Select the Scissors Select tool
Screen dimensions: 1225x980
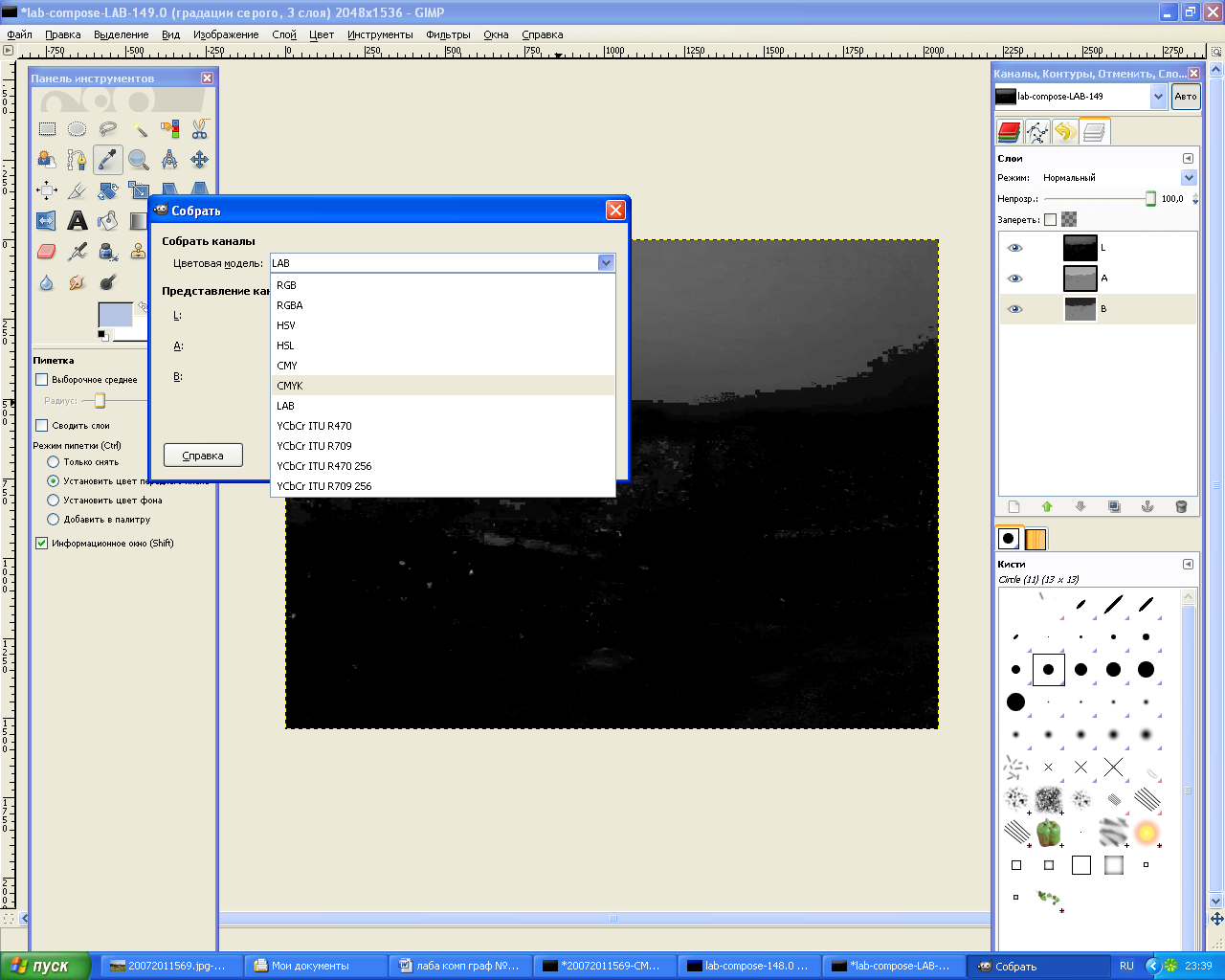[x=200, y=129]
